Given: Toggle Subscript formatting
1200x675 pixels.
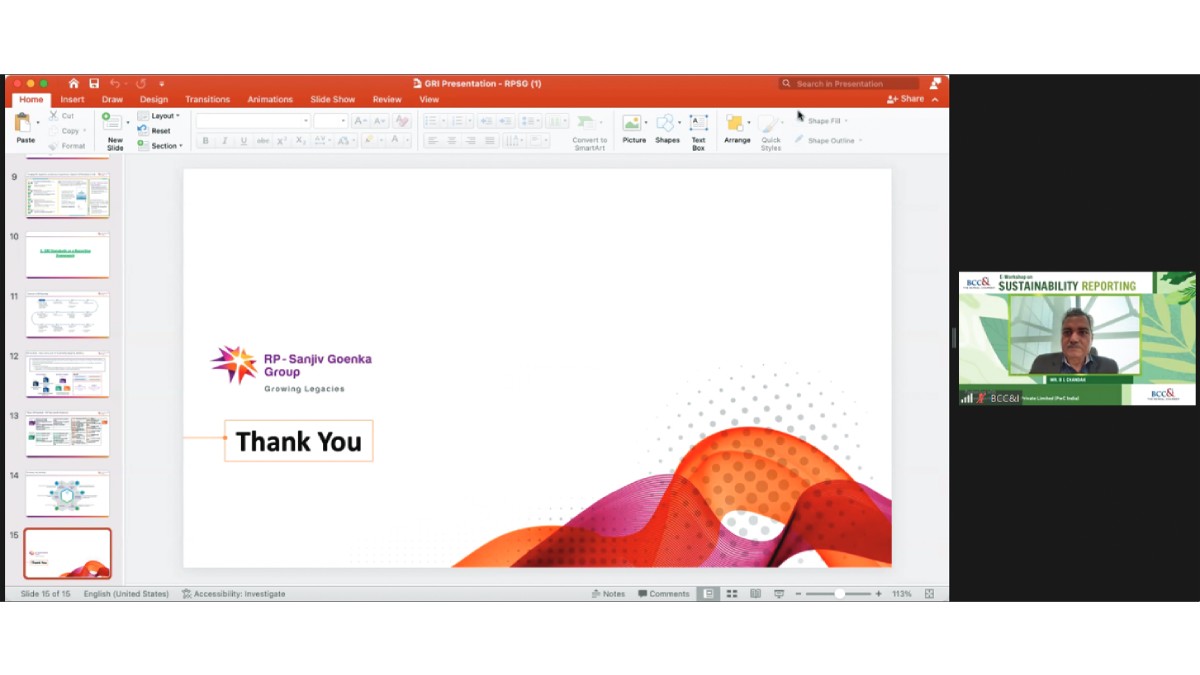Looking at the screenshot, I should pos(301,141).
